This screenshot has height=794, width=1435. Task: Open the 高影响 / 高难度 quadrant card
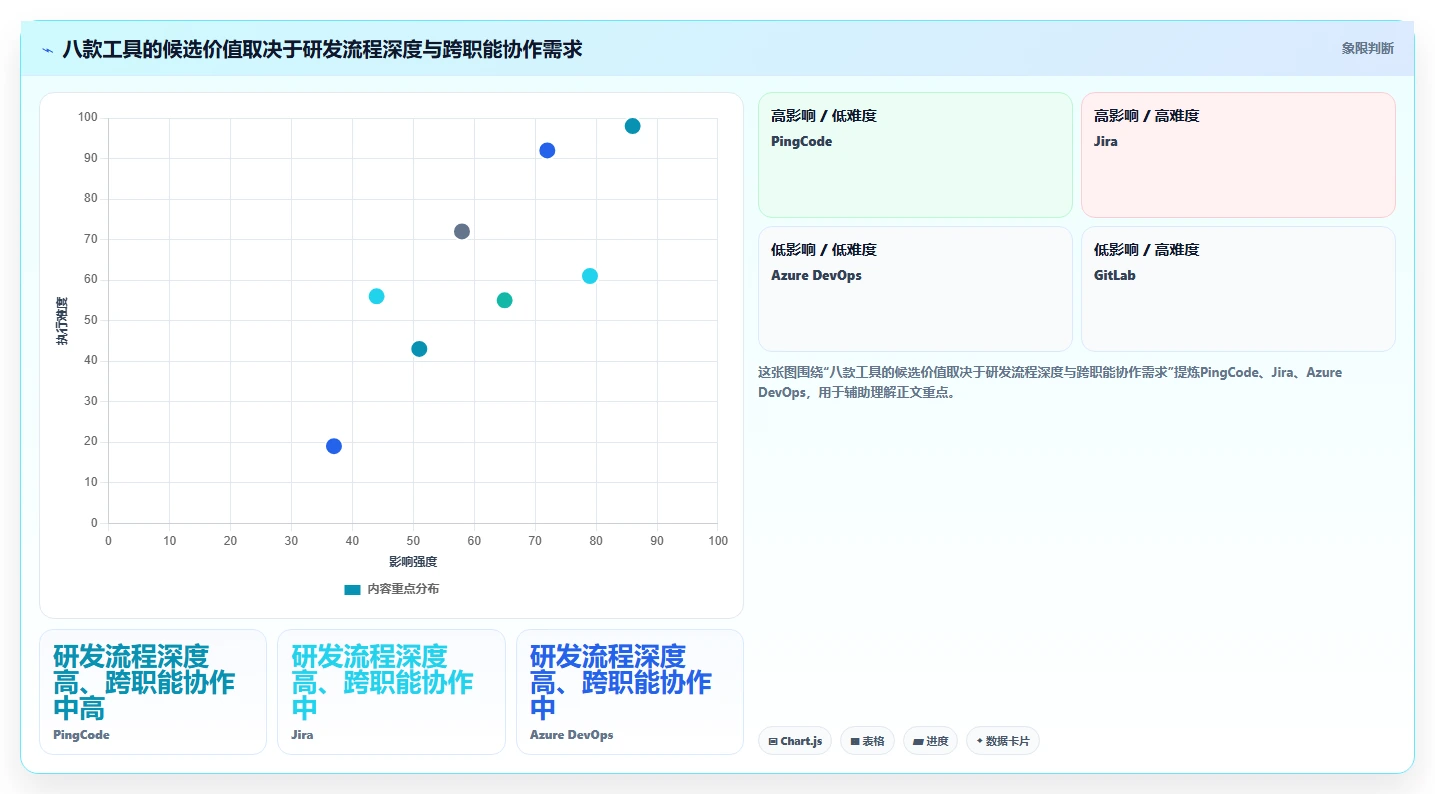[1238, 155]
